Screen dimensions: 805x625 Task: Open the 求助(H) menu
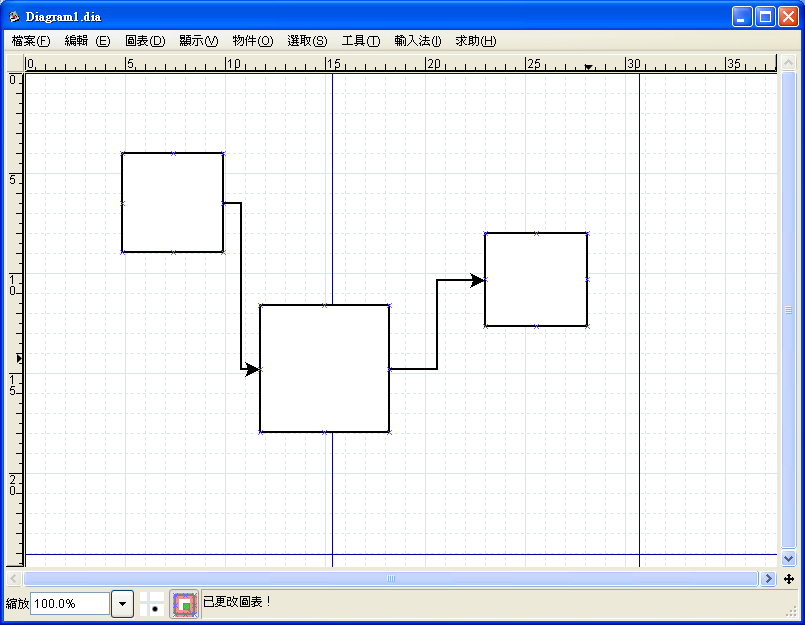tap(475, 41)
